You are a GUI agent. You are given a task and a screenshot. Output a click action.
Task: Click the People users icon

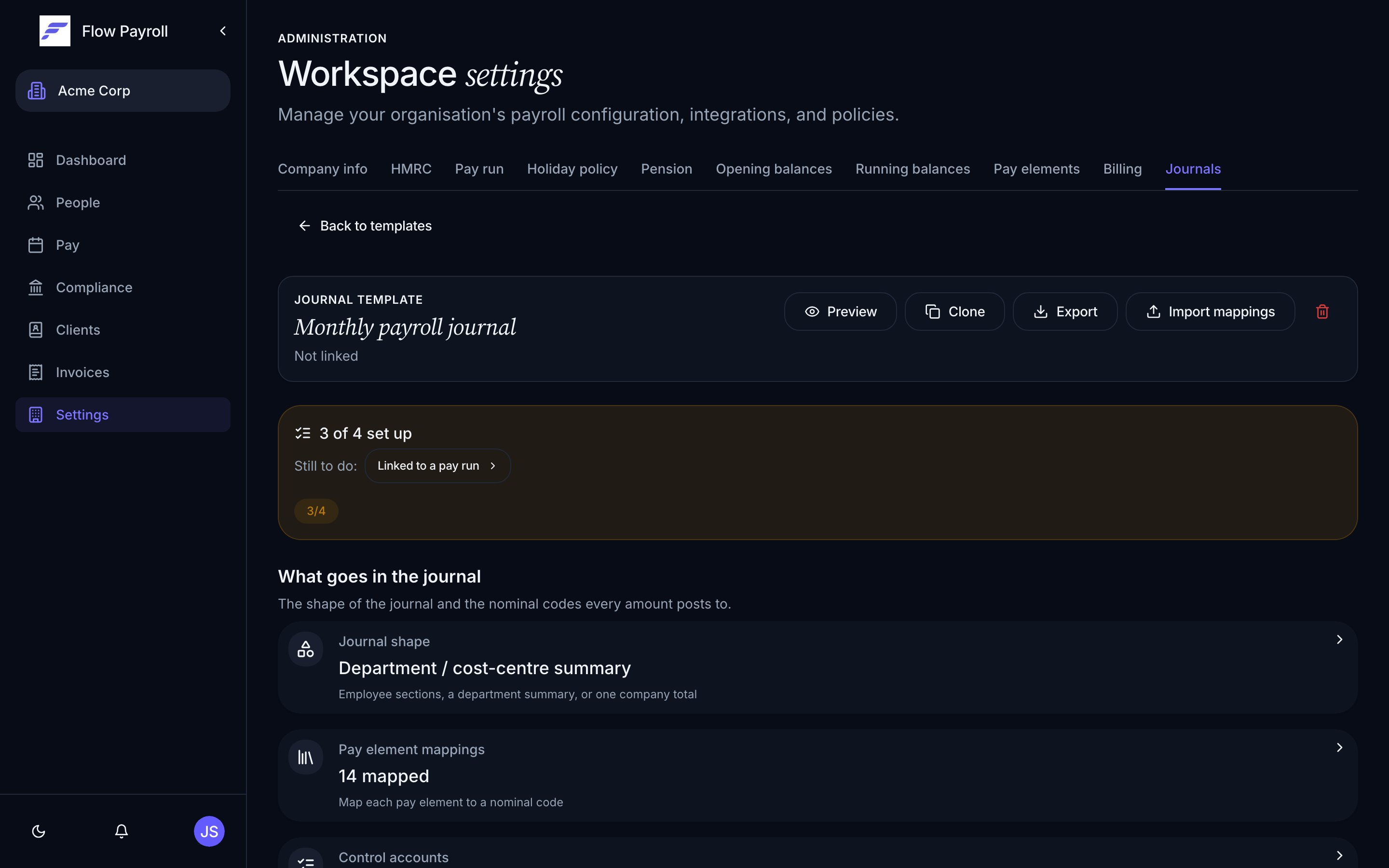36,203
